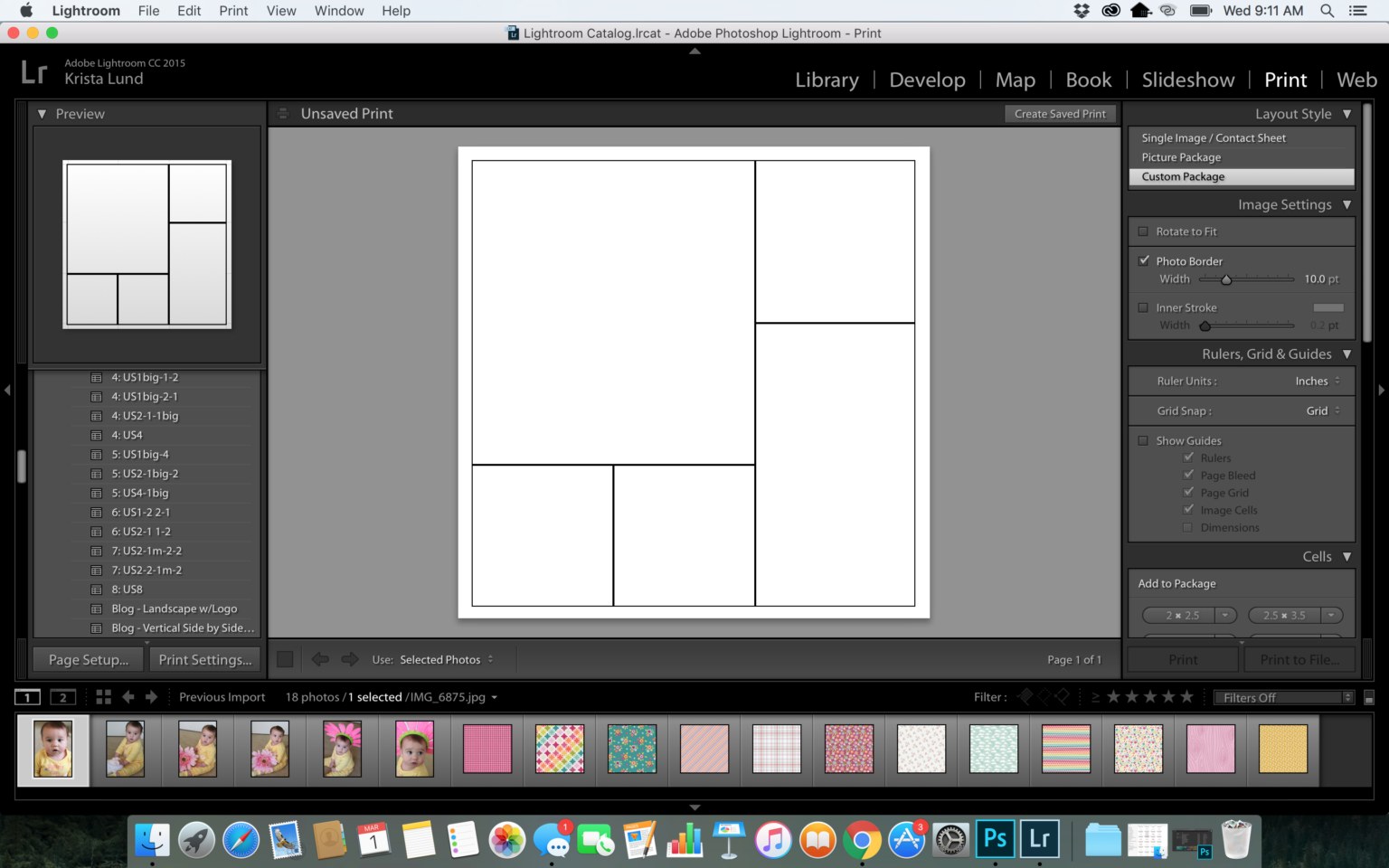This screenshot has height=868, width=1389.
Task: Open the second monitor window via the 2 icon
Action: pyautogui.click(x=61, y=696)
